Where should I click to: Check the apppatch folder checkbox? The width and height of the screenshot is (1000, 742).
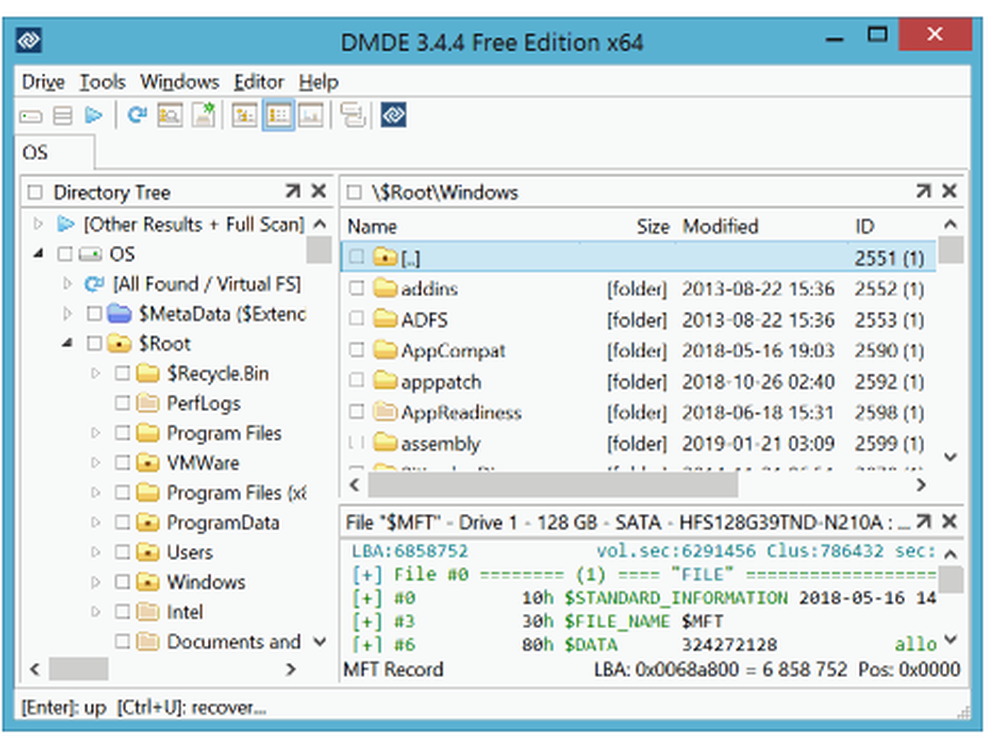coord(357,381)
